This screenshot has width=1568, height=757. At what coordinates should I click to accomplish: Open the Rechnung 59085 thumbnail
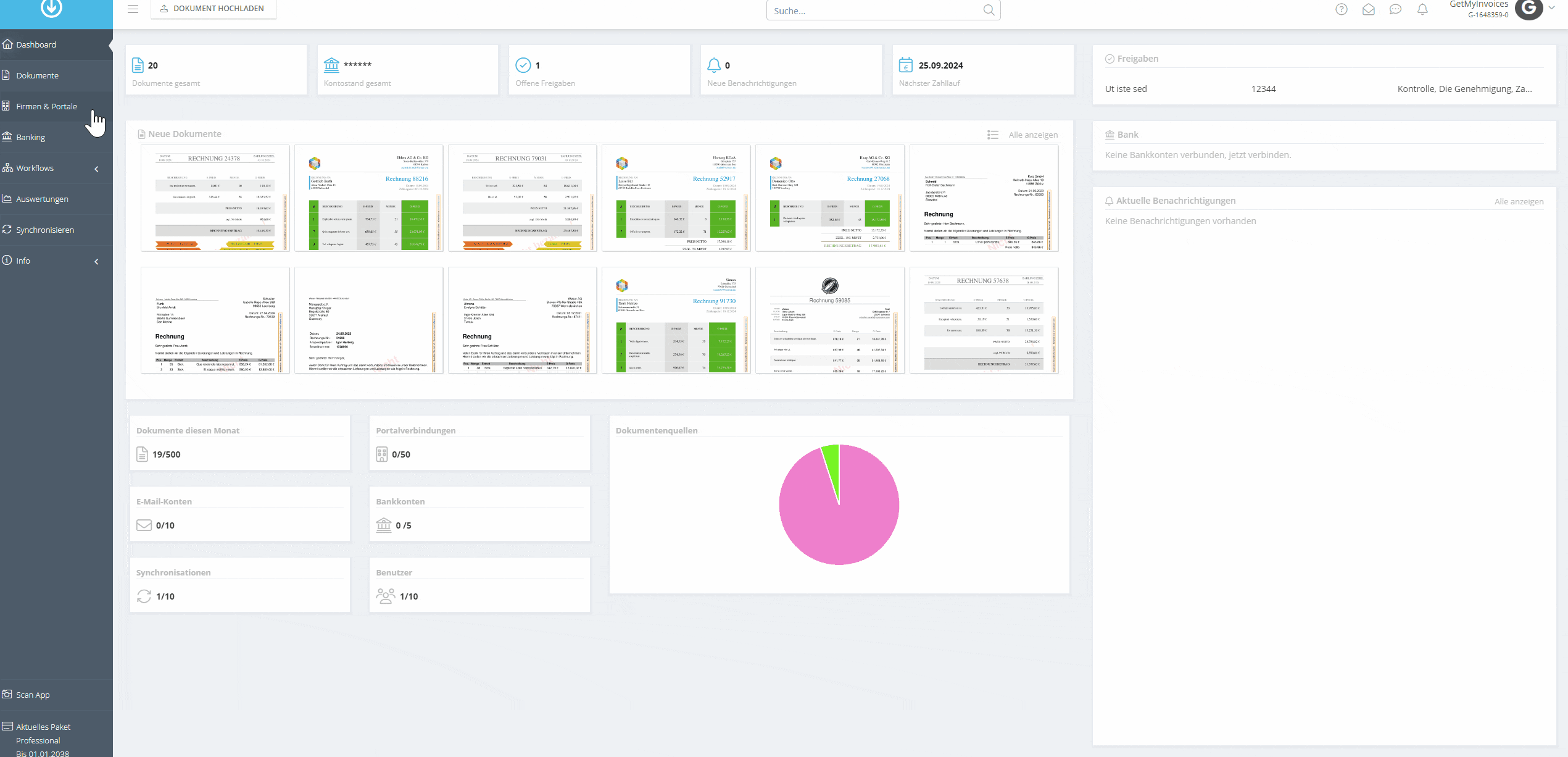click(x=830, y=320)
